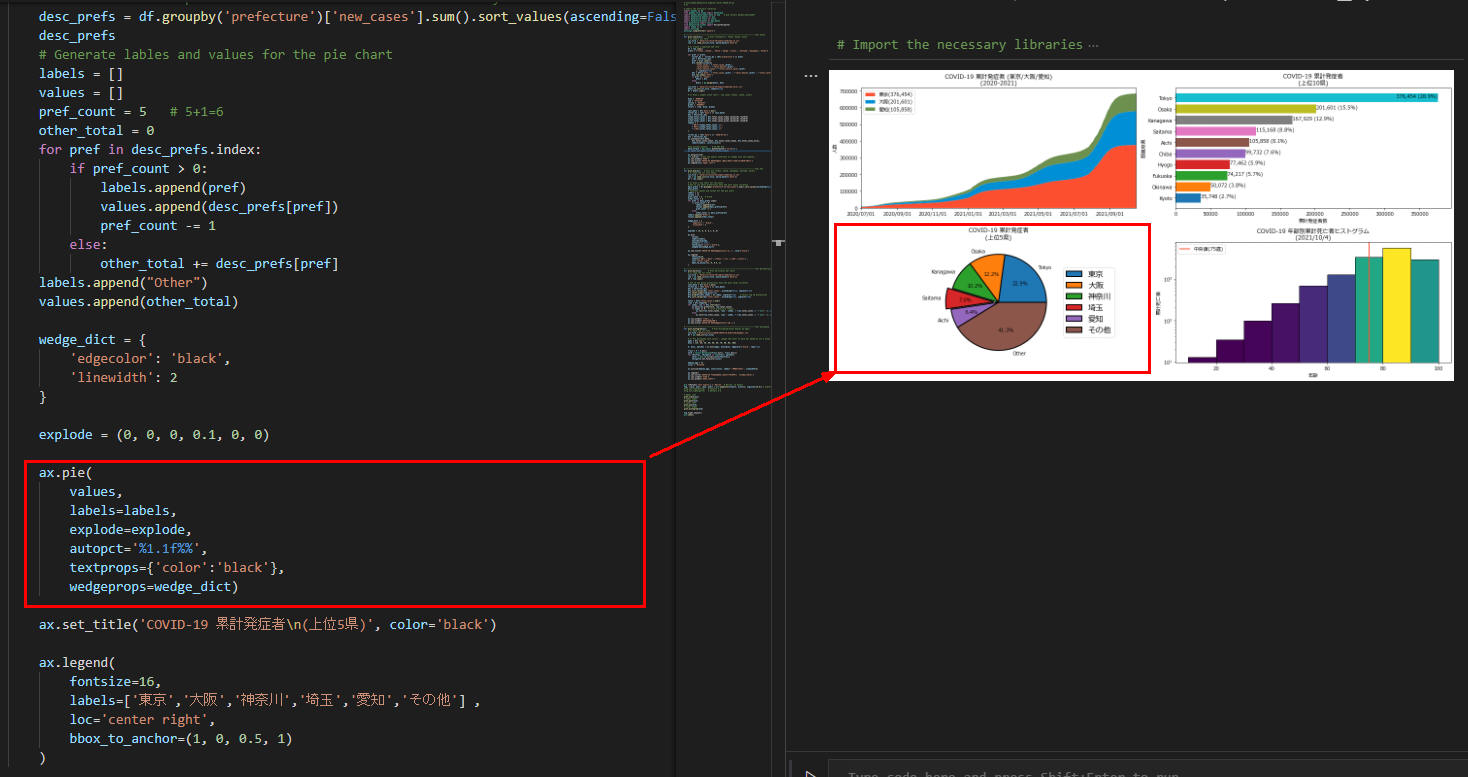Click the labels.append("Other") line

tap(123, 282)
